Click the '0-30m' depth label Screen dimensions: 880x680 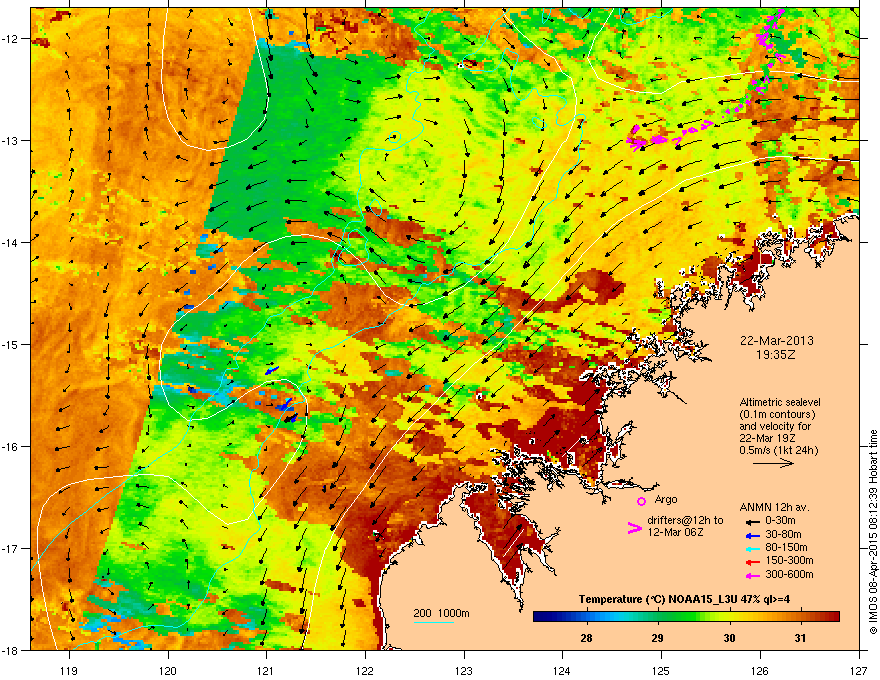click(x=780, y=521)
